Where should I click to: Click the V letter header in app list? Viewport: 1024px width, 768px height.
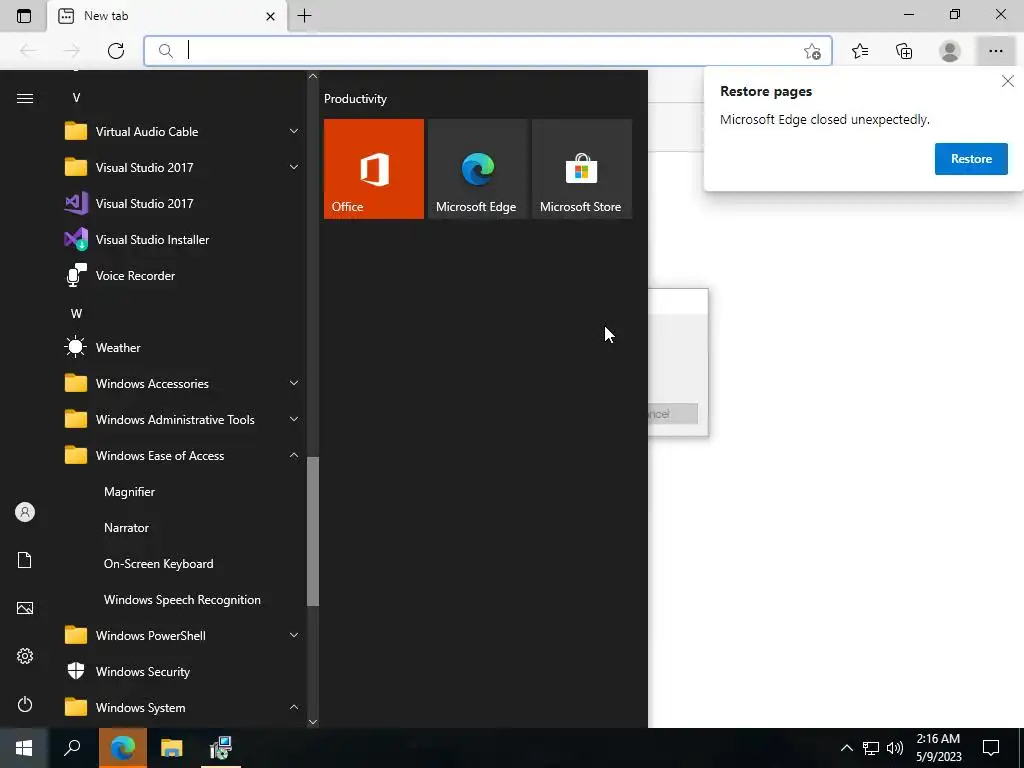pos(76,98)
